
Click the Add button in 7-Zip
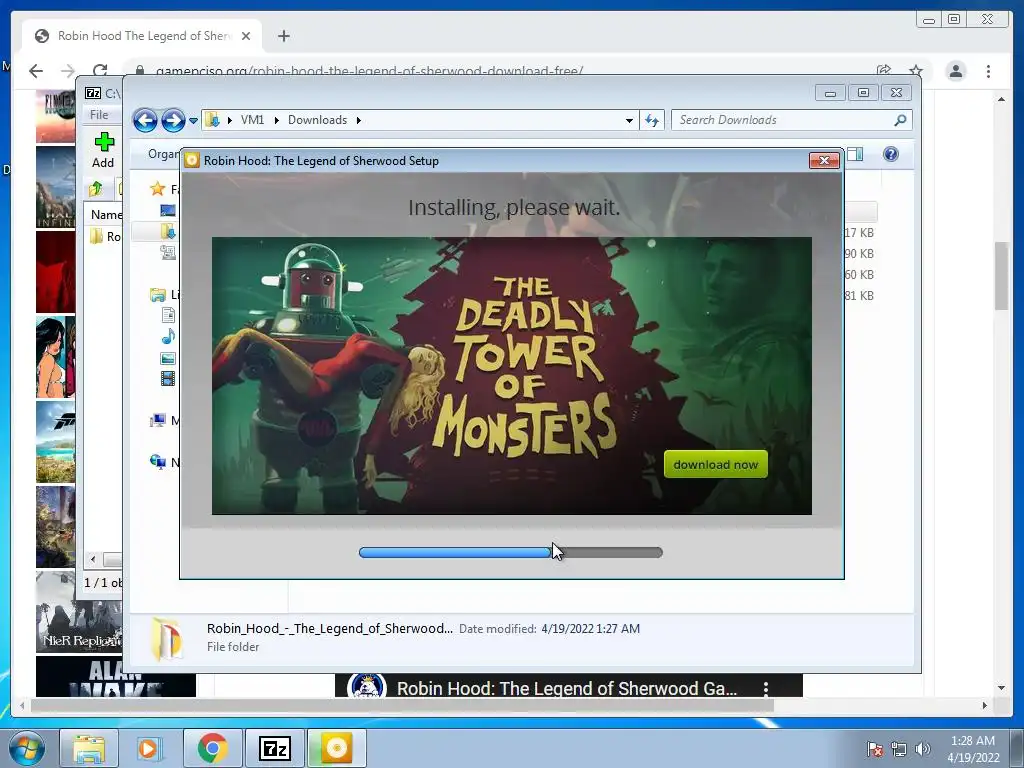point(103,151)
